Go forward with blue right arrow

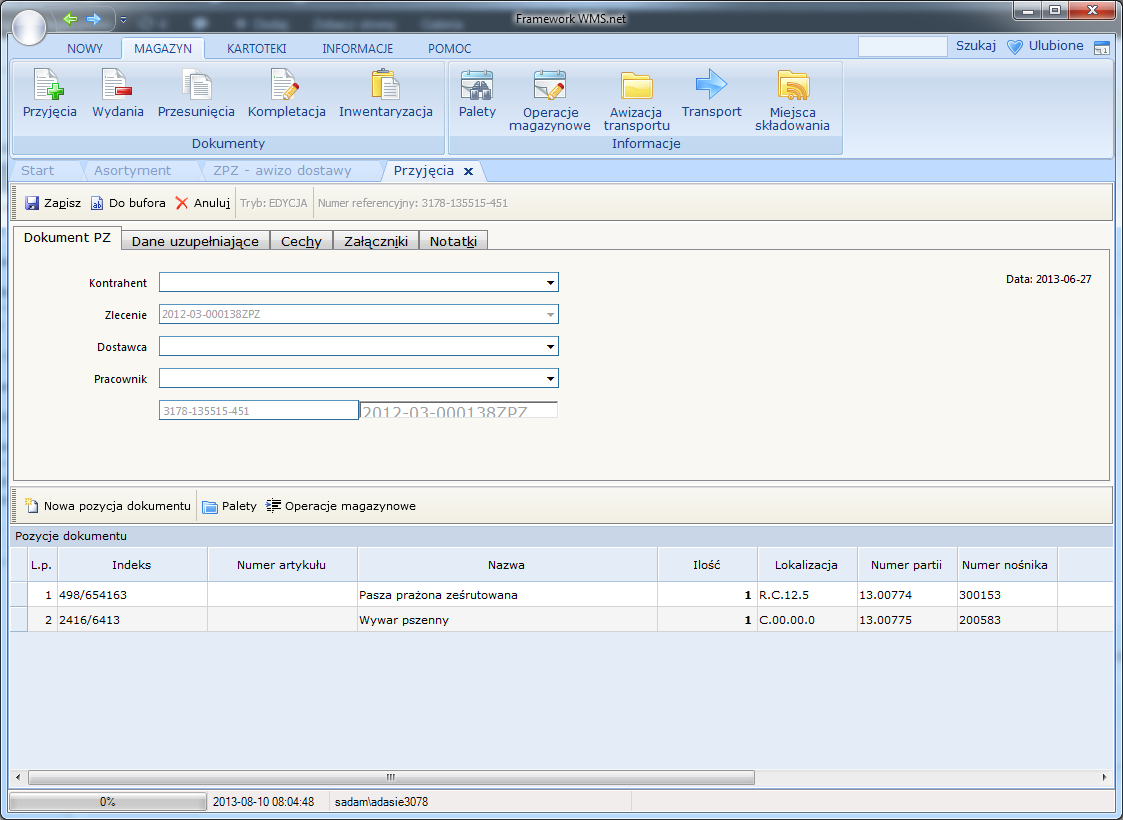94,19
